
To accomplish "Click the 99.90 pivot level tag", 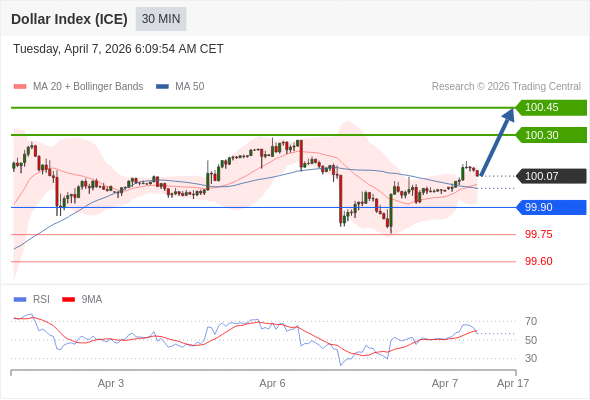I will [x=551, y=207].
